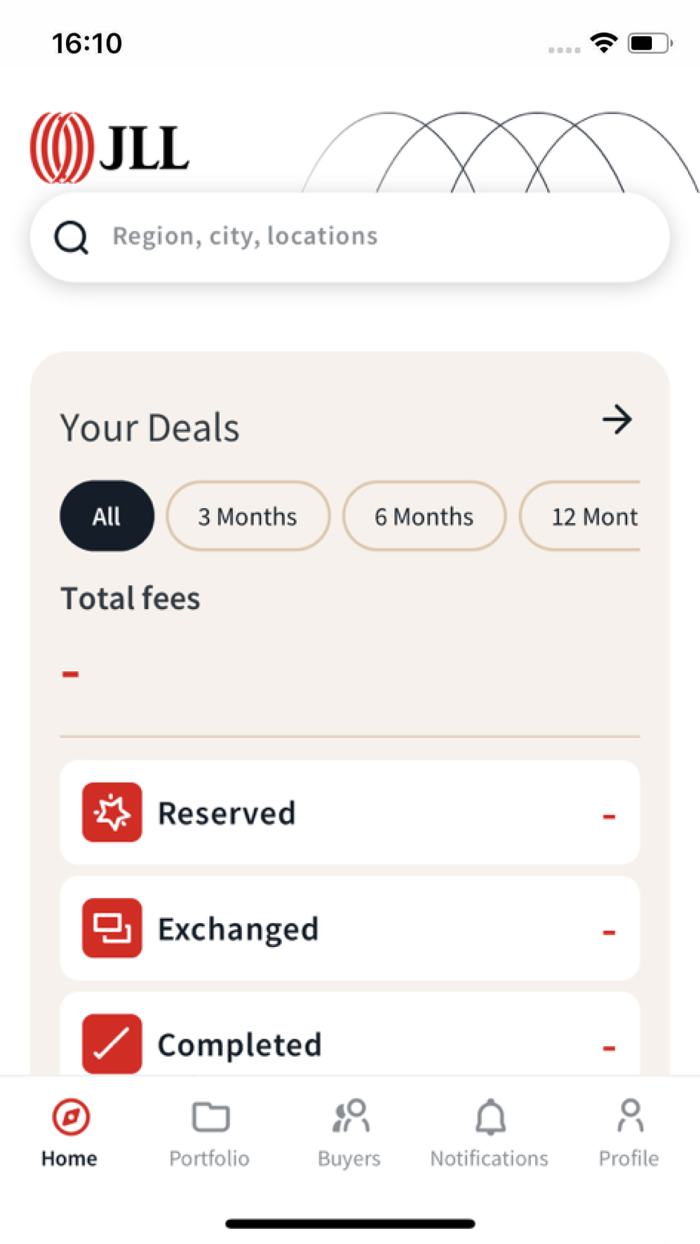This screenshot has width=700, height=1244.
Task: Switch to the Portfolio tab
Action: [209, 1132]
